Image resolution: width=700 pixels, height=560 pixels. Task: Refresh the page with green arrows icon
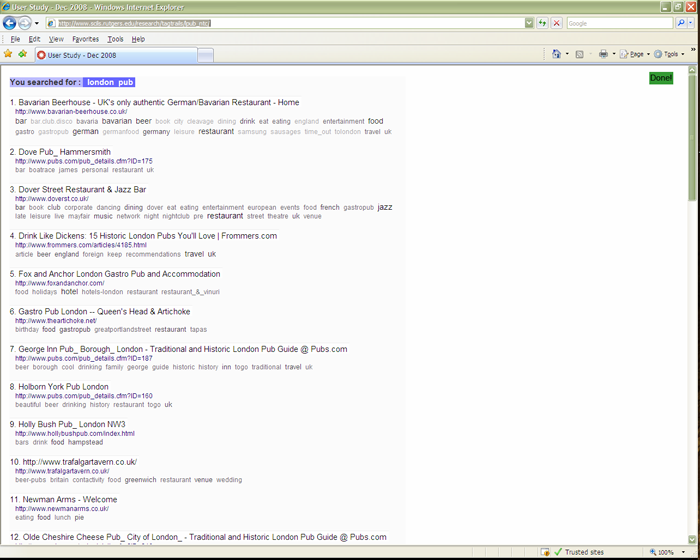pyautogui.click(x=542, y=23)
